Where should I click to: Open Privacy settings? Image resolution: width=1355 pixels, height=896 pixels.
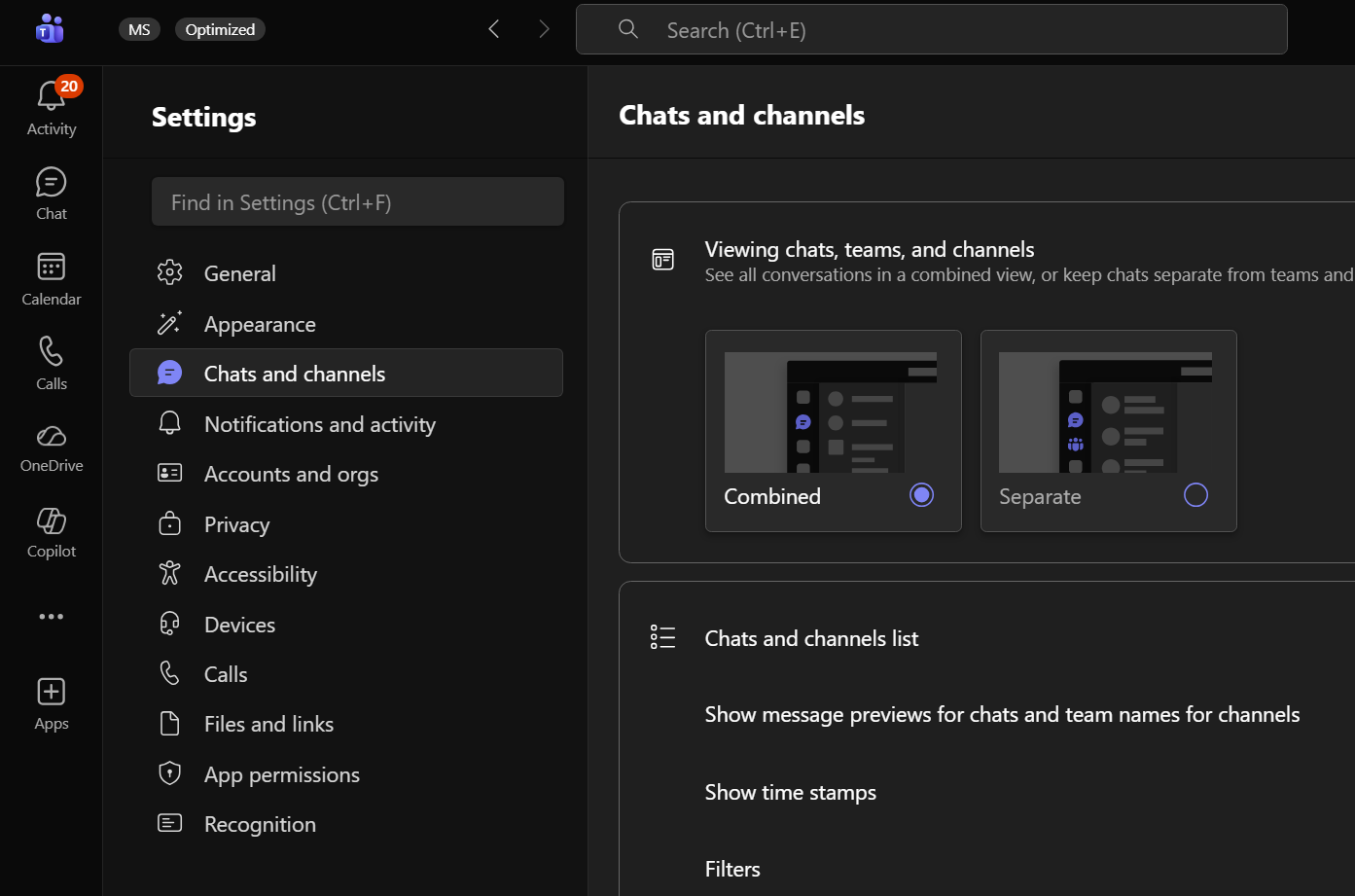pos(236,524)
